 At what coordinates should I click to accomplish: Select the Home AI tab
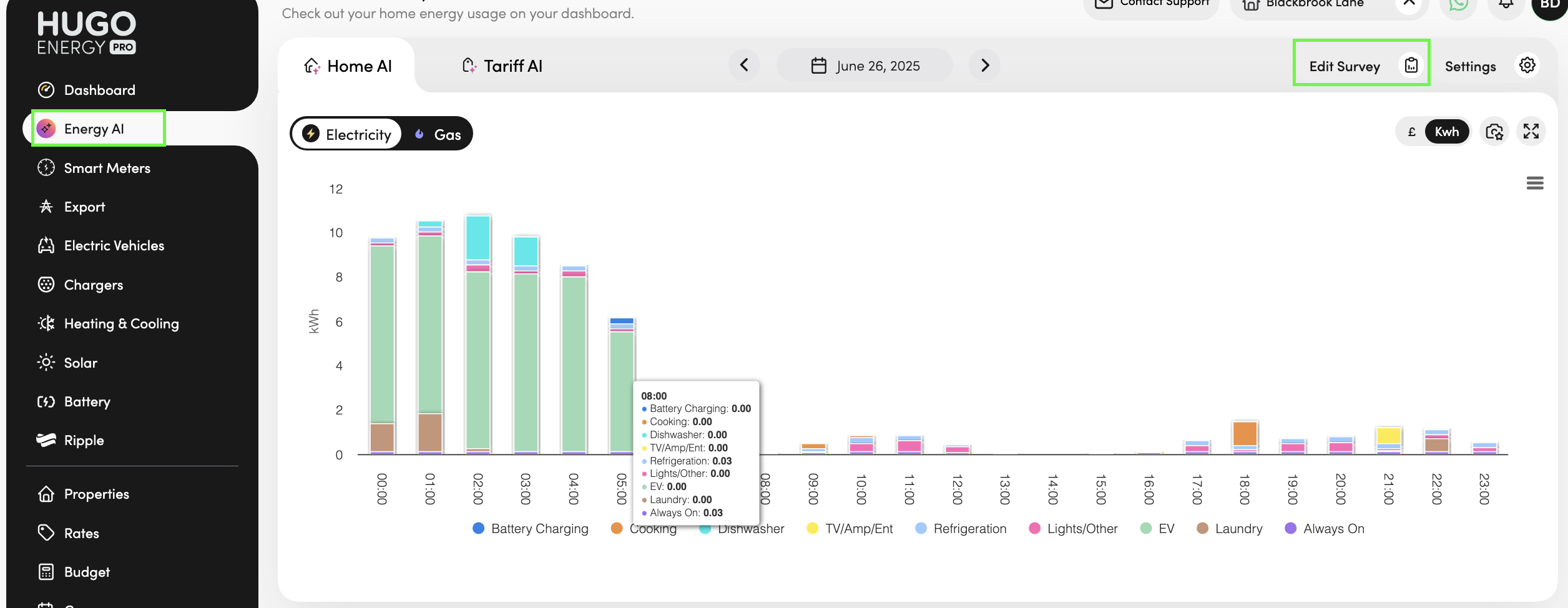(x=348, y=66)
